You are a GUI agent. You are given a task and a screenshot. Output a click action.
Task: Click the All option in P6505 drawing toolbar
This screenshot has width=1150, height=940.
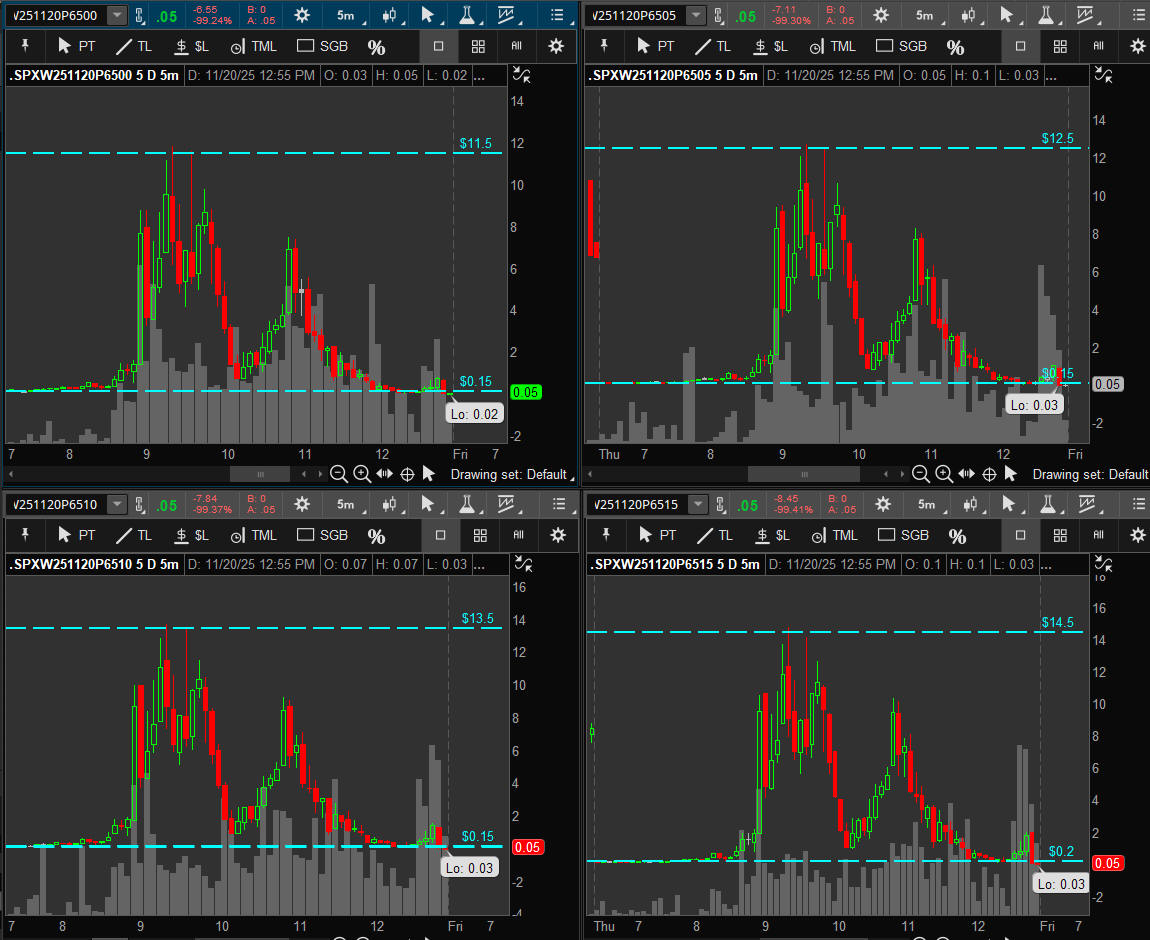pos(1098,46)
